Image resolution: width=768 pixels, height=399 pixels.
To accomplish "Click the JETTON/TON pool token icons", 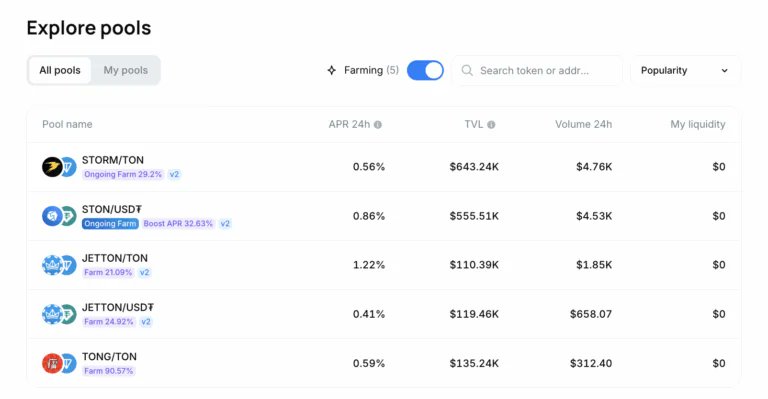I will tap(59, 265).
